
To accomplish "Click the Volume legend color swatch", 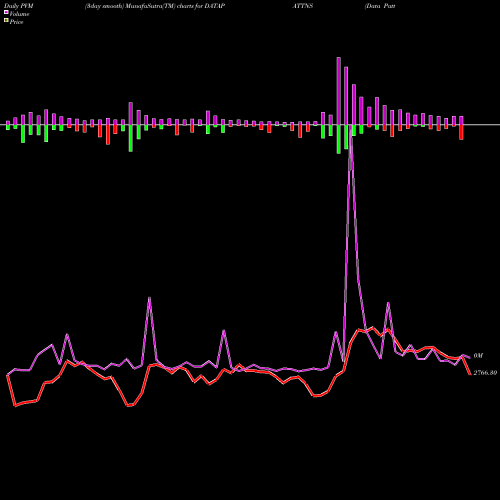I will (x=6, y=12).
